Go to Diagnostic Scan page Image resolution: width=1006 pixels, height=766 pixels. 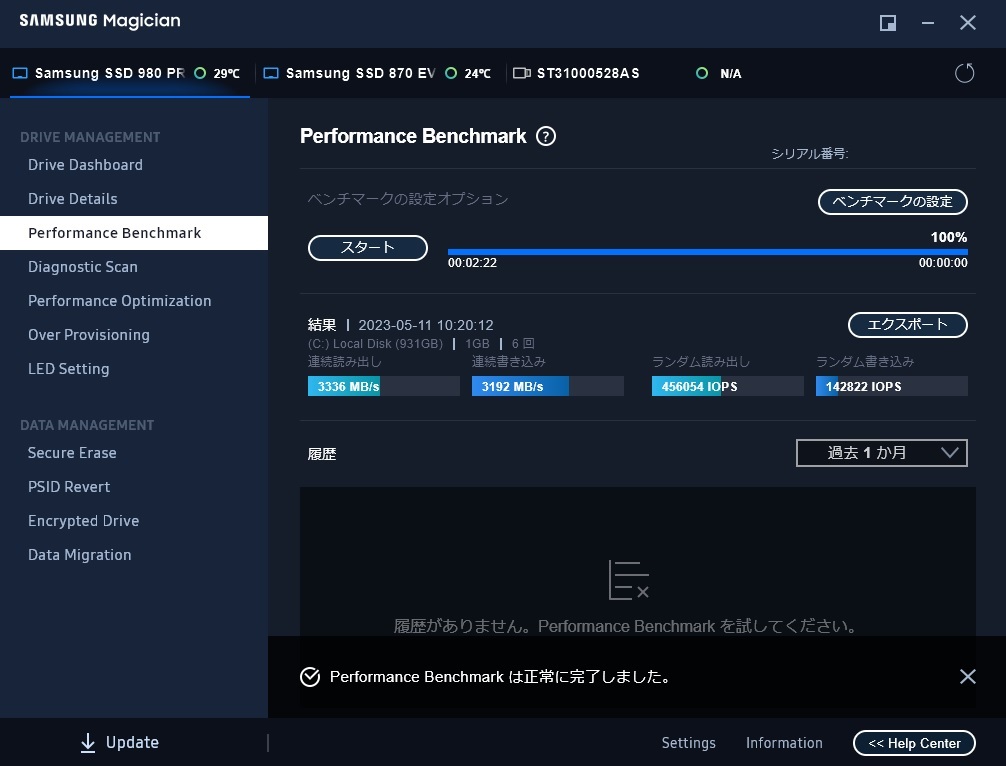pos(83,267)
